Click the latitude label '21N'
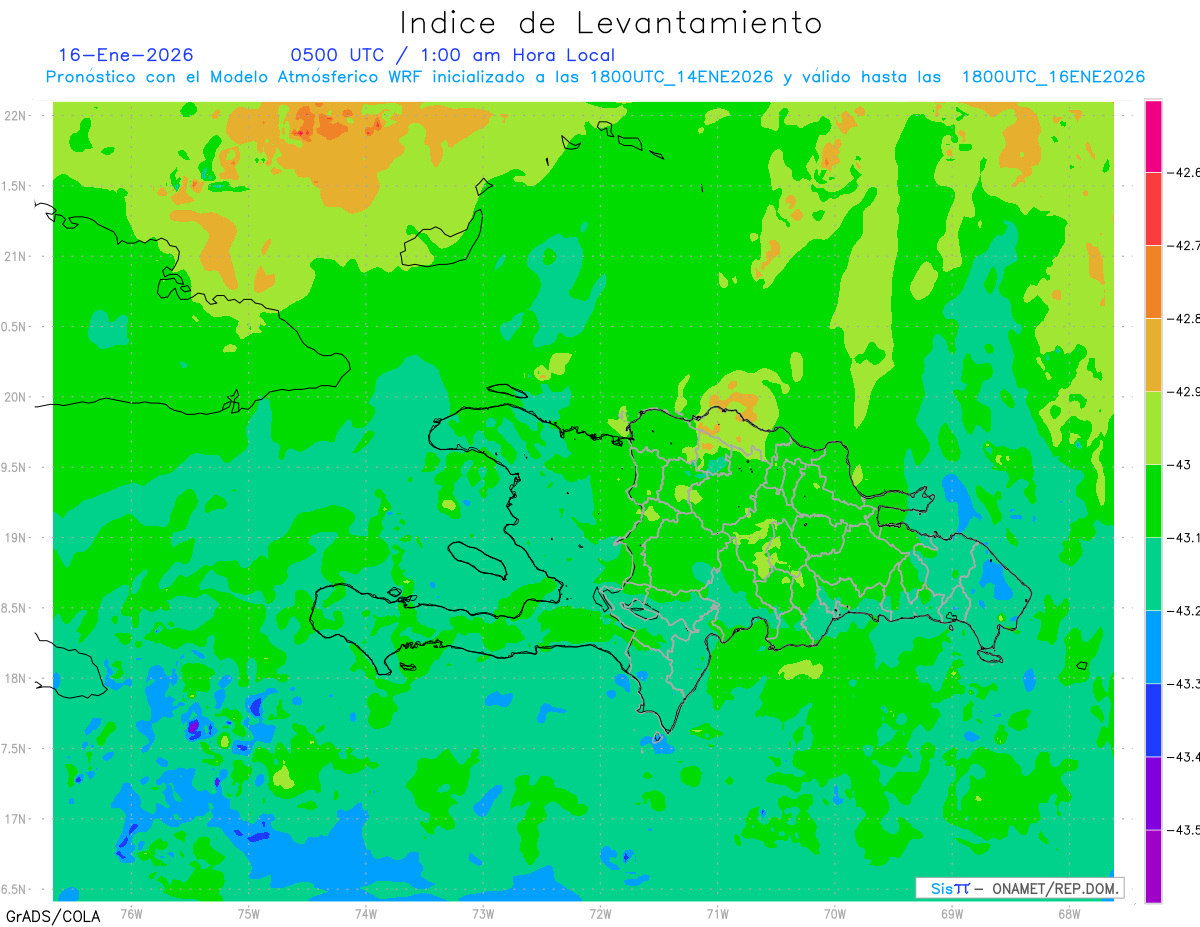The width and height of the screenshot is (1200, 927). click(16, 256)
